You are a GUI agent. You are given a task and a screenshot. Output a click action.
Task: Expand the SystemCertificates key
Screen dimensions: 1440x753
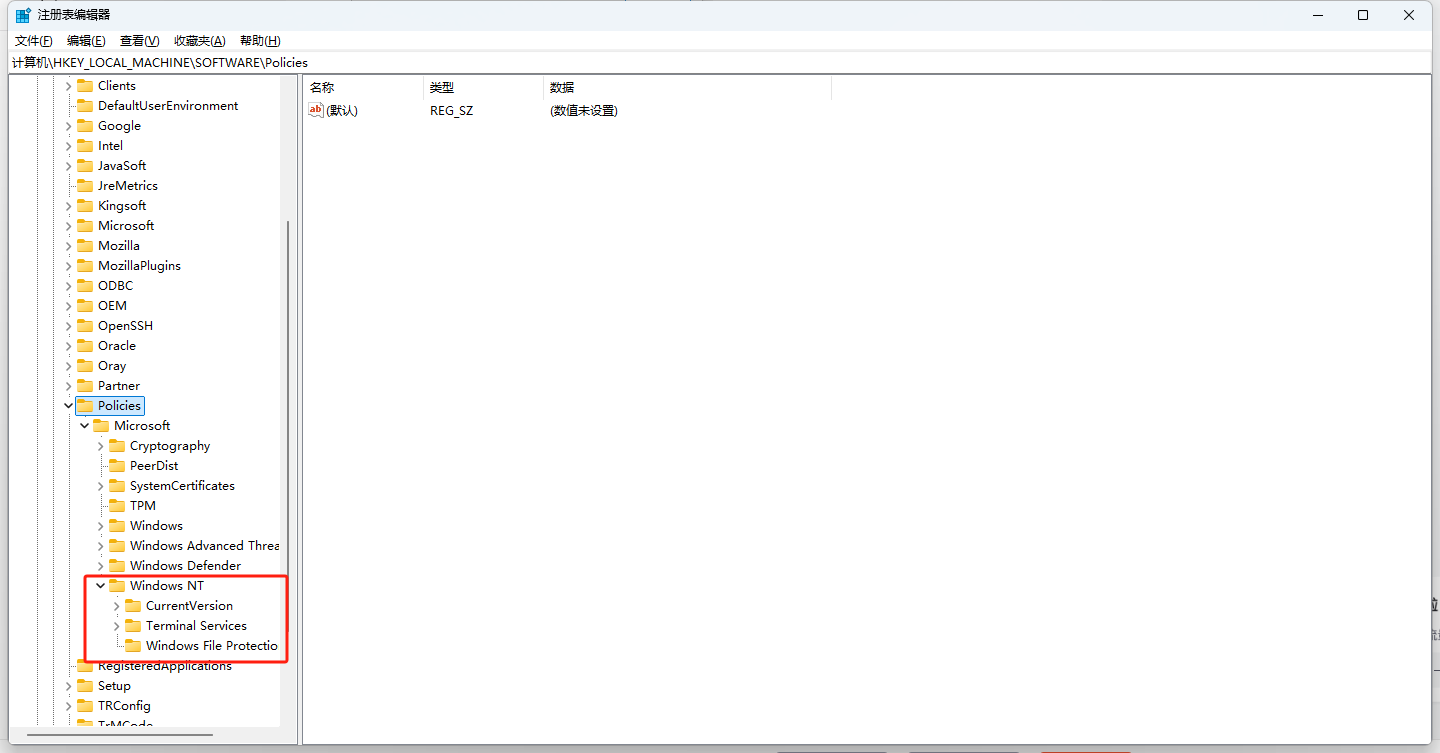[x=100, y=486]
